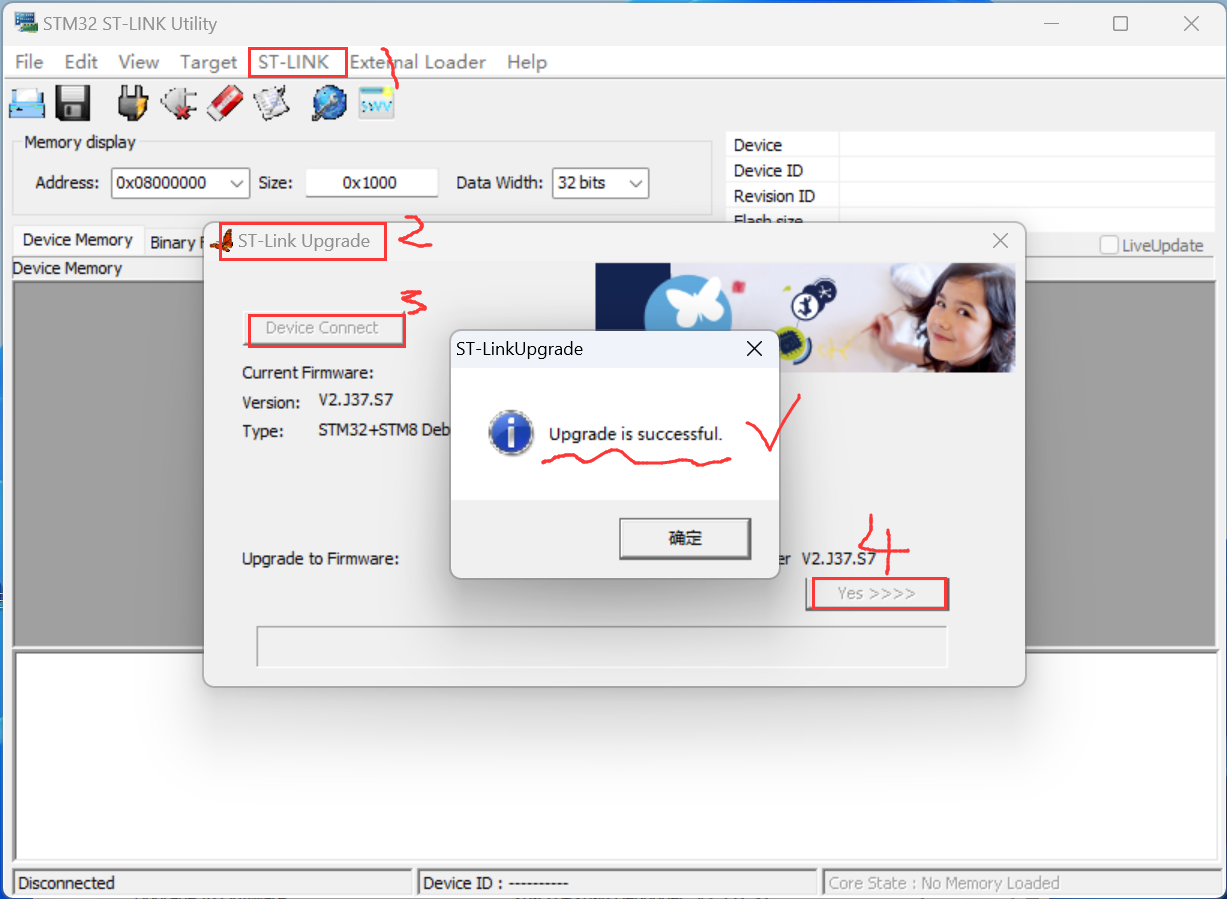Viewport: 1227px width, 899px height.
Task: Click the Save floppy disk icon
Action: pos(73,102)
